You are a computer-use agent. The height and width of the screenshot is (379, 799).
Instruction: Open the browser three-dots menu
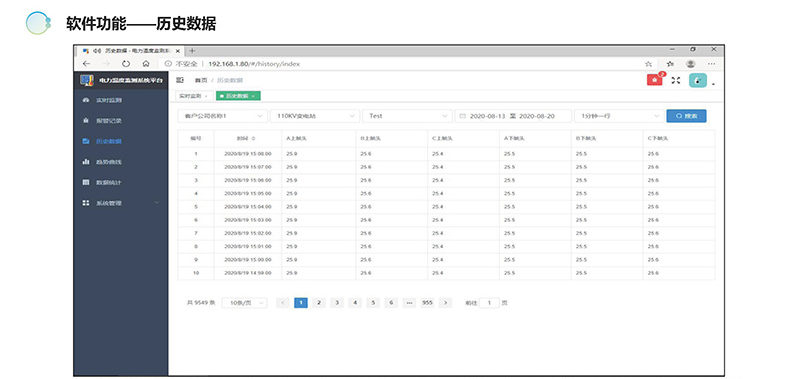pos(711,64)
